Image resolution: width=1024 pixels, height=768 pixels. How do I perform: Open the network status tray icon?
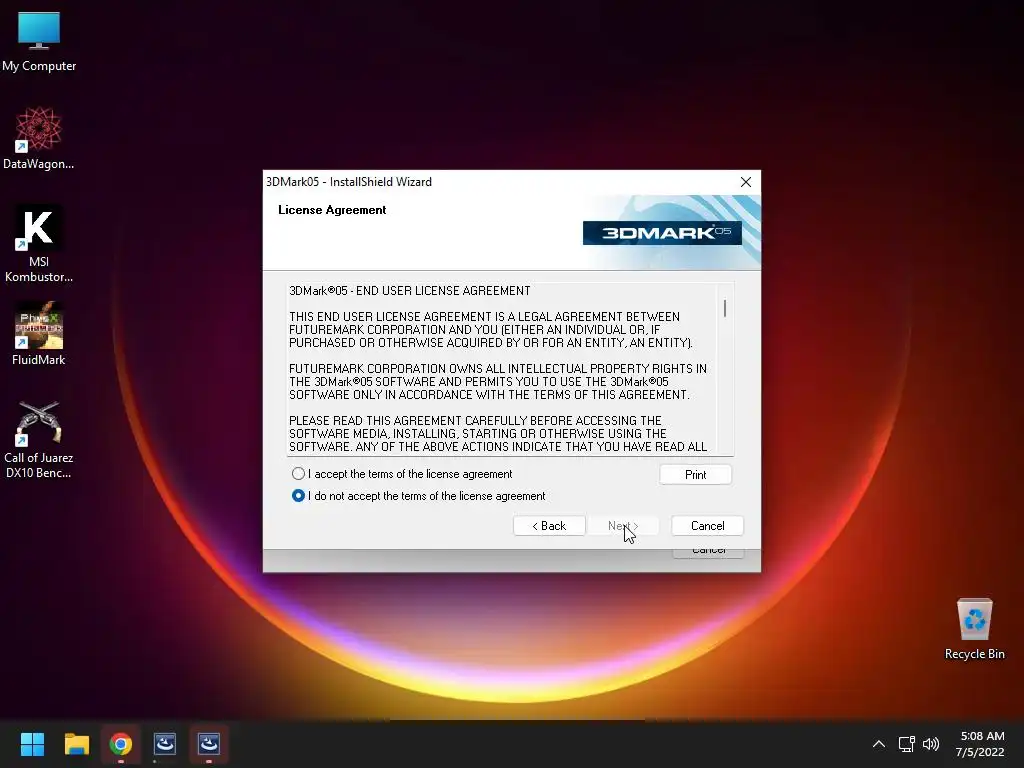(x=906, y=744)
